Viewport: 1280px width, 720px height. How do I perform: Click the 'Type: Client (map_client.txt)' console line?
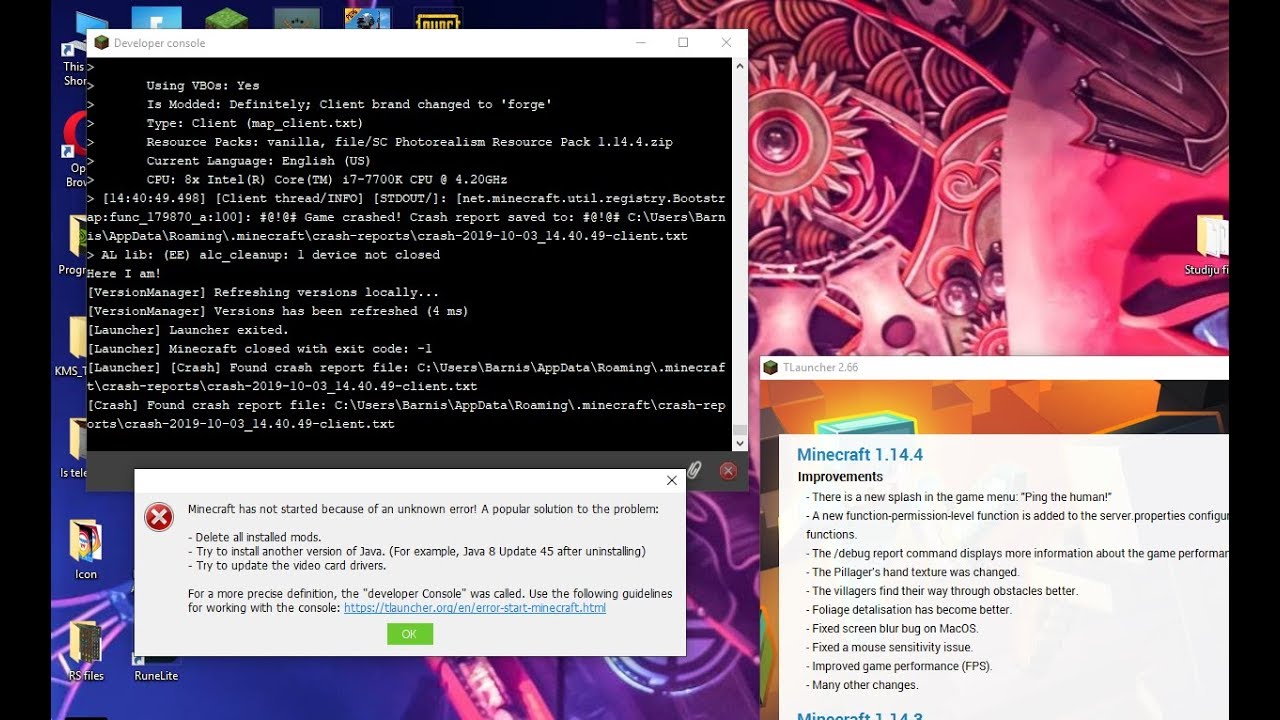[x=254, y=124]
